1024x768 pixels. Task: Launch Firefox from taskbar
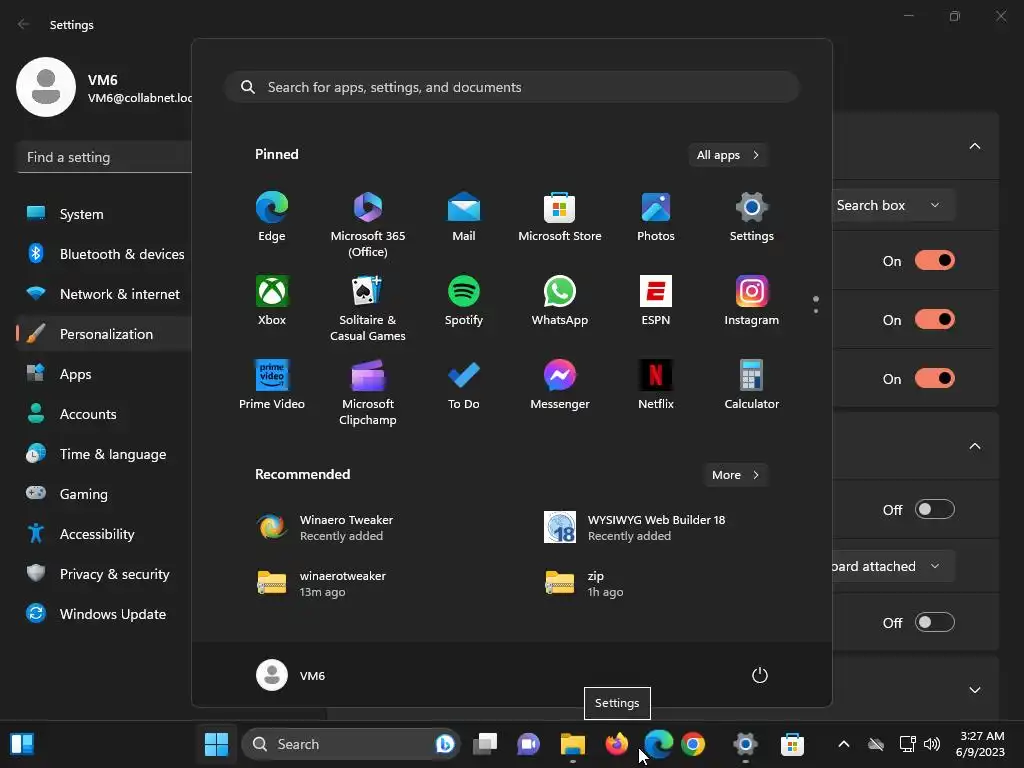point(616,744)
